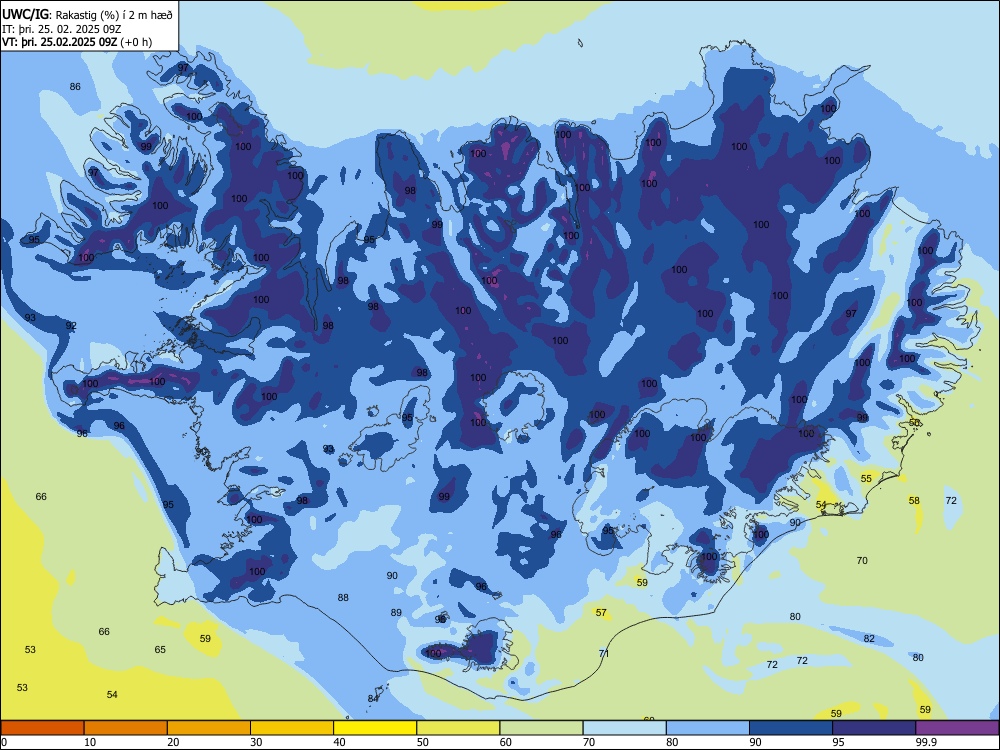The width and height of the screenshot is (1000, 750).
Task: Select the 30–40 golden legend swatch
Action: click(292, 728)
